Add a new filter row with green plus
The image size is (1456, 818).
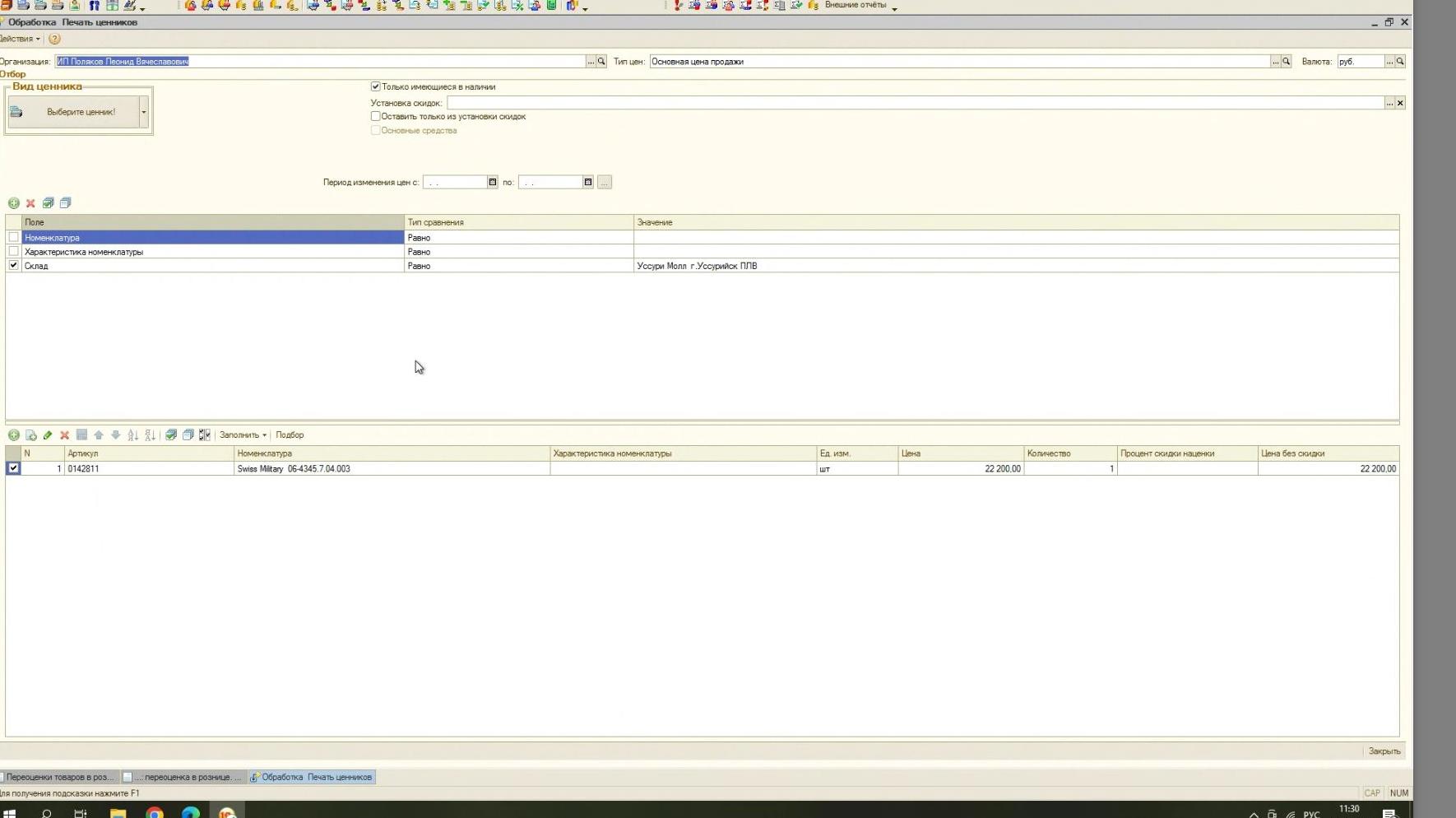(14, 203)
